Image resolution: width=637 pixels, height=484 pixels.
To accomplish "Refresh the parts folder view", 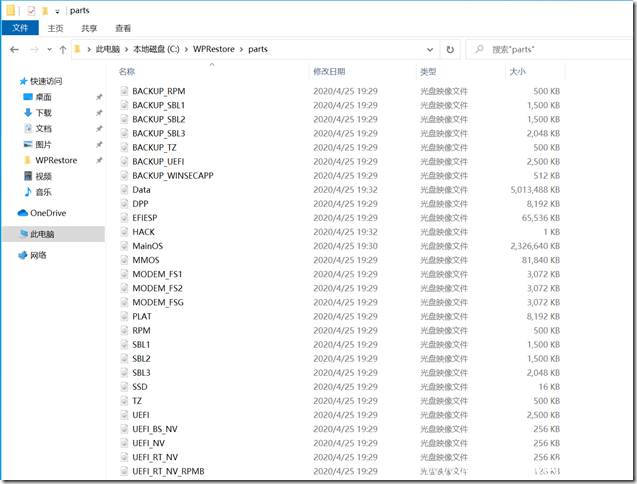I will [451, 49].
